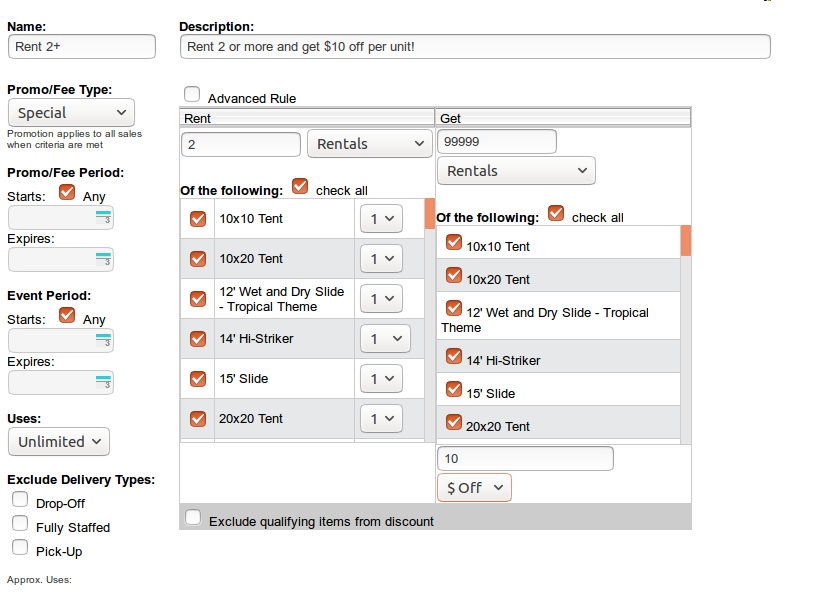815x609 pixels.
Task: Enable the Advanced Rule checkbox
Action: (x=192, y=94)
